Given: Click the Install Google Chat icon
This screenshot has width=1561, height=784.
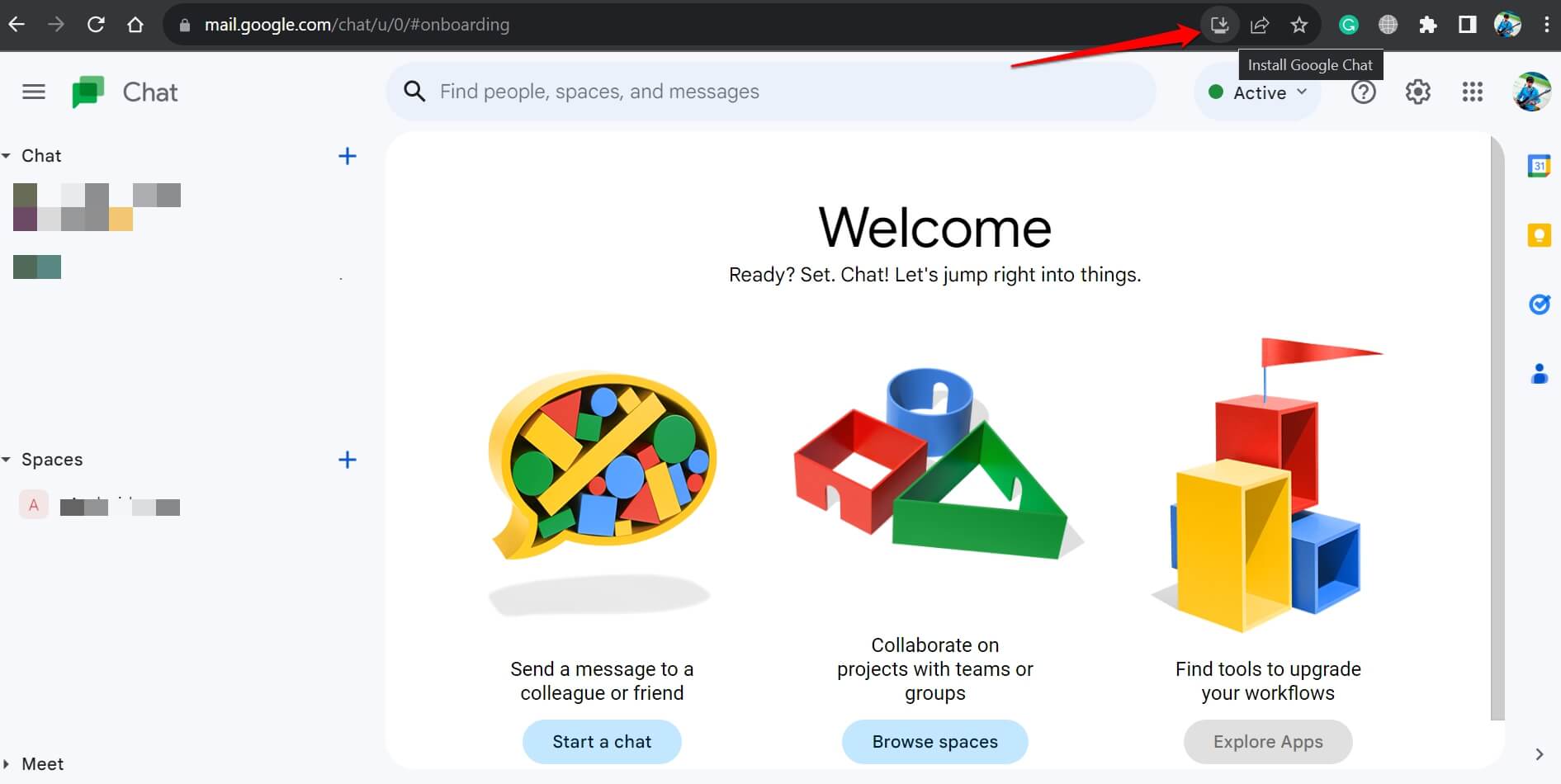Looking at the screenshot, I should (1219, 25).
